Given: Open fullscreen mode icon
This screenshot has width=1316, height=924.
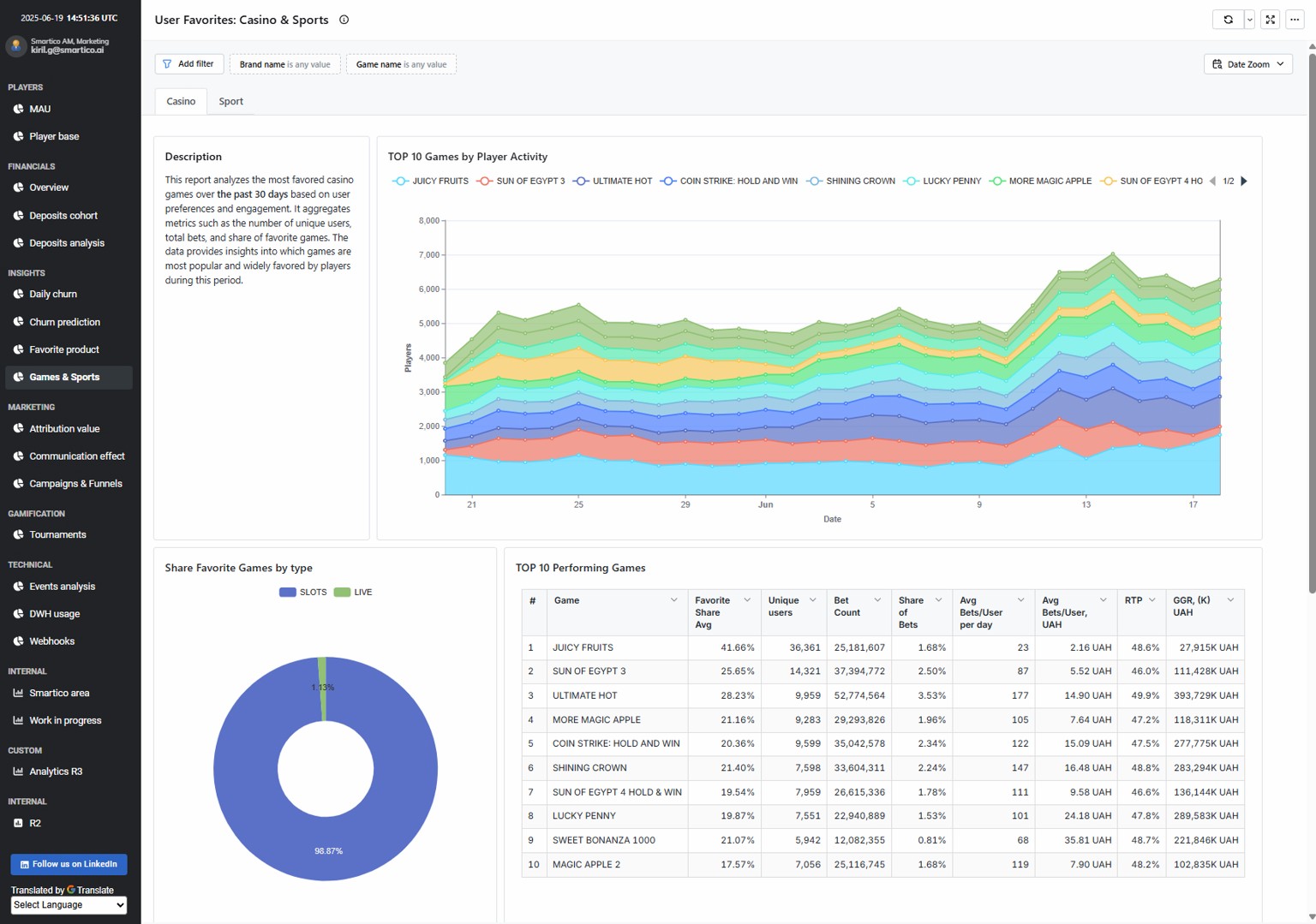Looking at the screenshot, I should pyautogui.click(x=1271, y=20).
